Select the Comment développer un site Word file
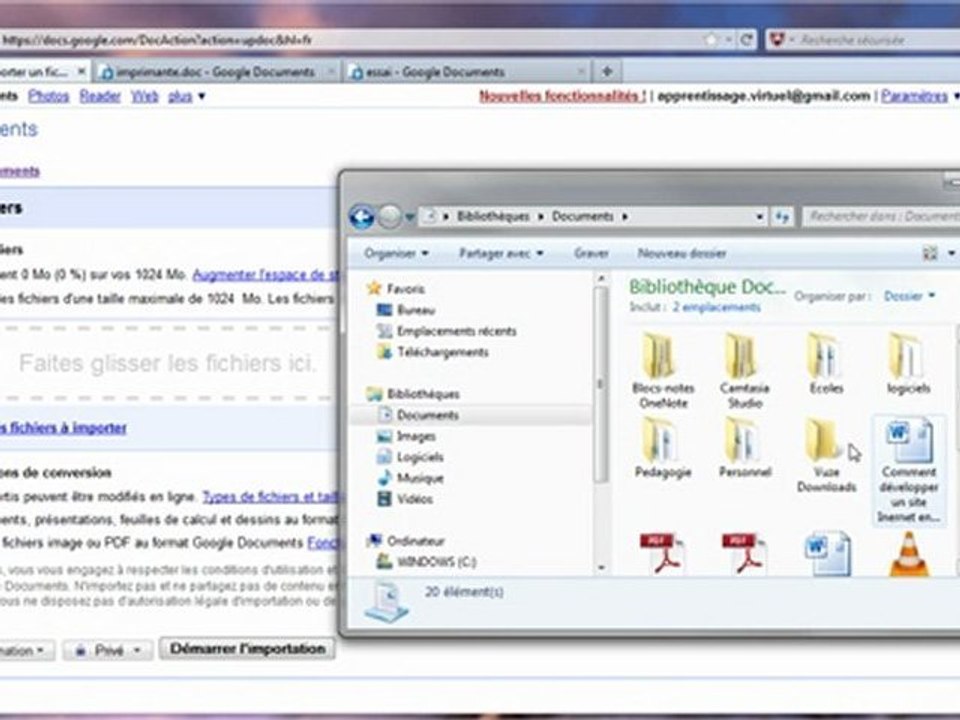 [909, 470]
